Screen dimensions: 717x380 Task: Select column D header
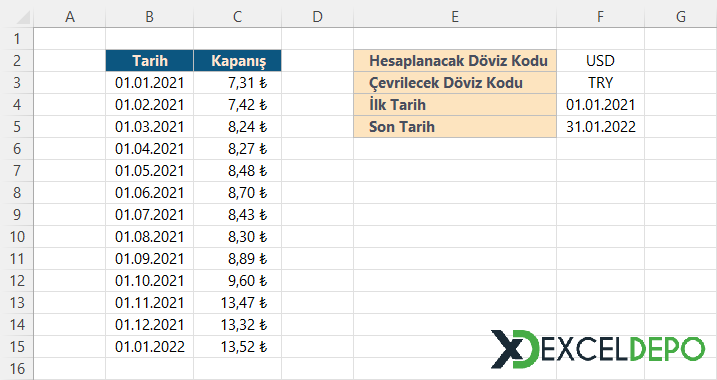point(317,17)
